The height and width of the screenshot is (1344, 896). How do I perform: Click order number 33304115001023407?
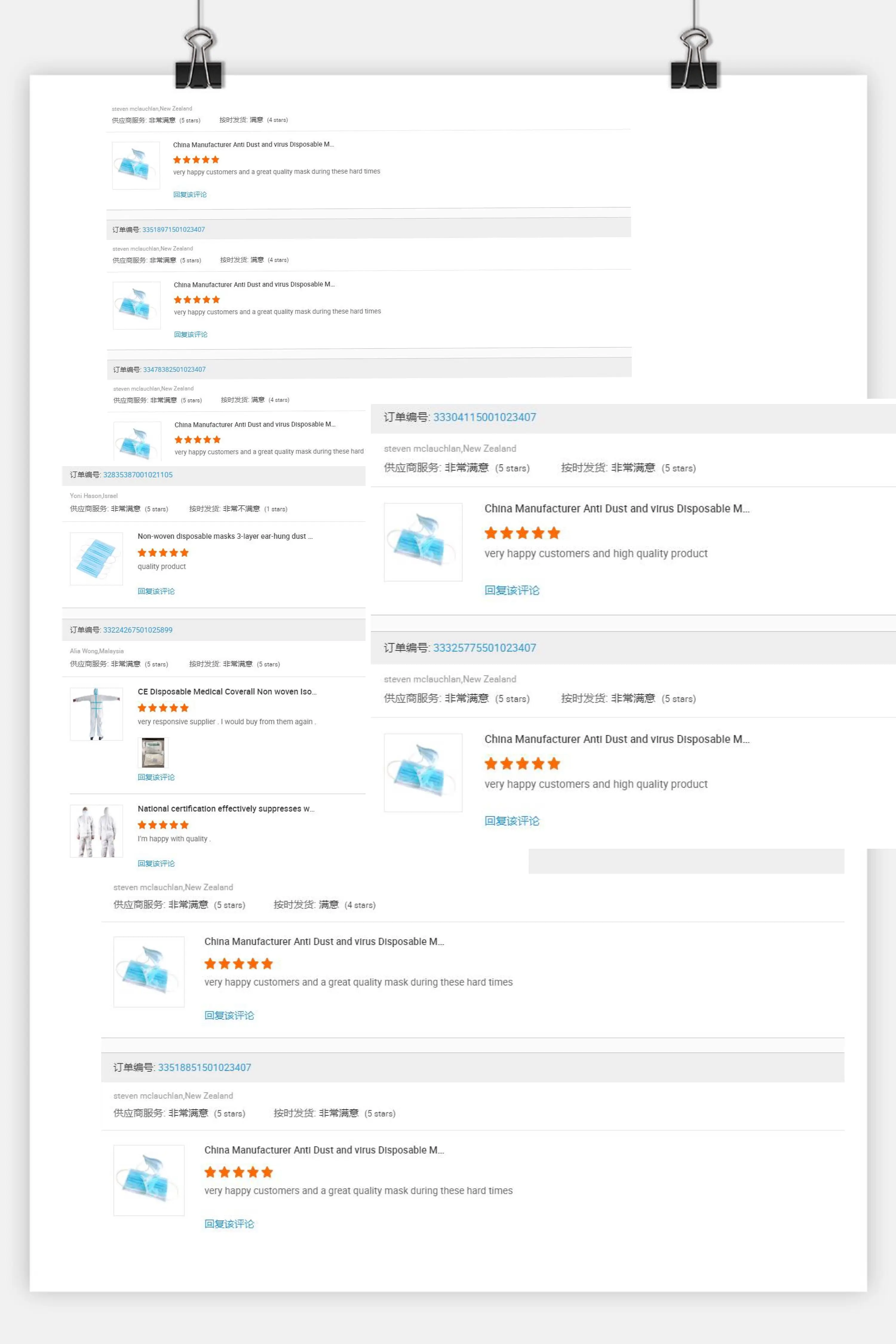pyautogui.click(x=484, y=417)
